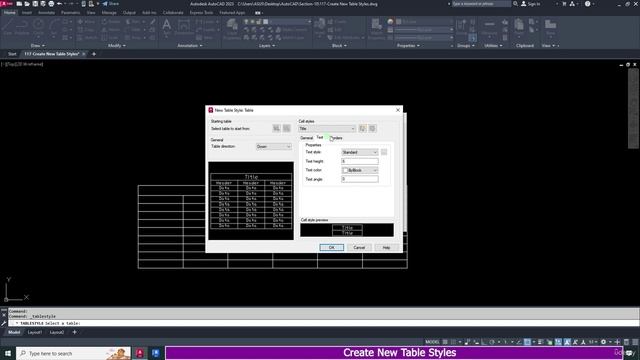Expand the Properties panel dropdown
The height and width of the screenshot is (360, 640).
point(408,46)
